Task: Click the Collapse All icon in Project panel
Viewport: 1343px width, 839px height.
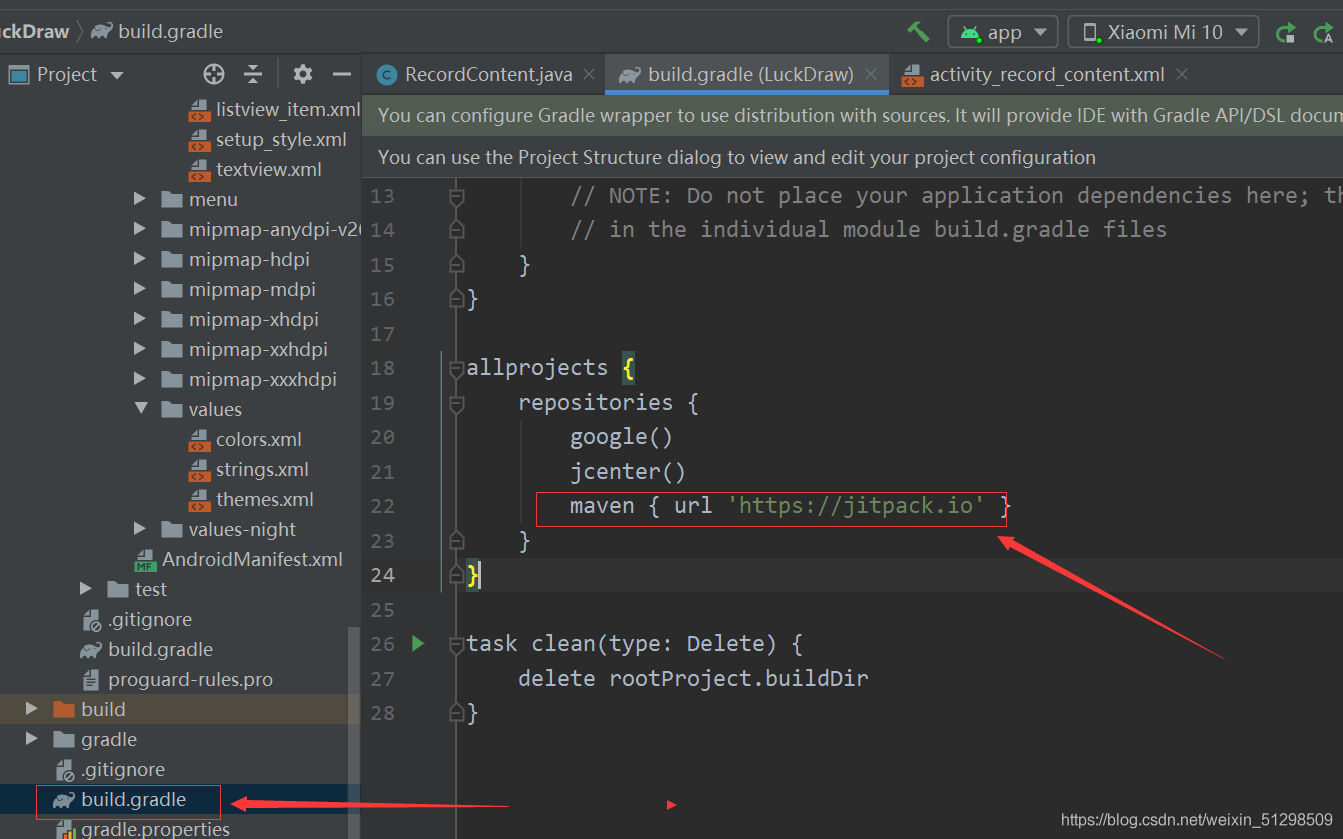Action: coord(253,74)
